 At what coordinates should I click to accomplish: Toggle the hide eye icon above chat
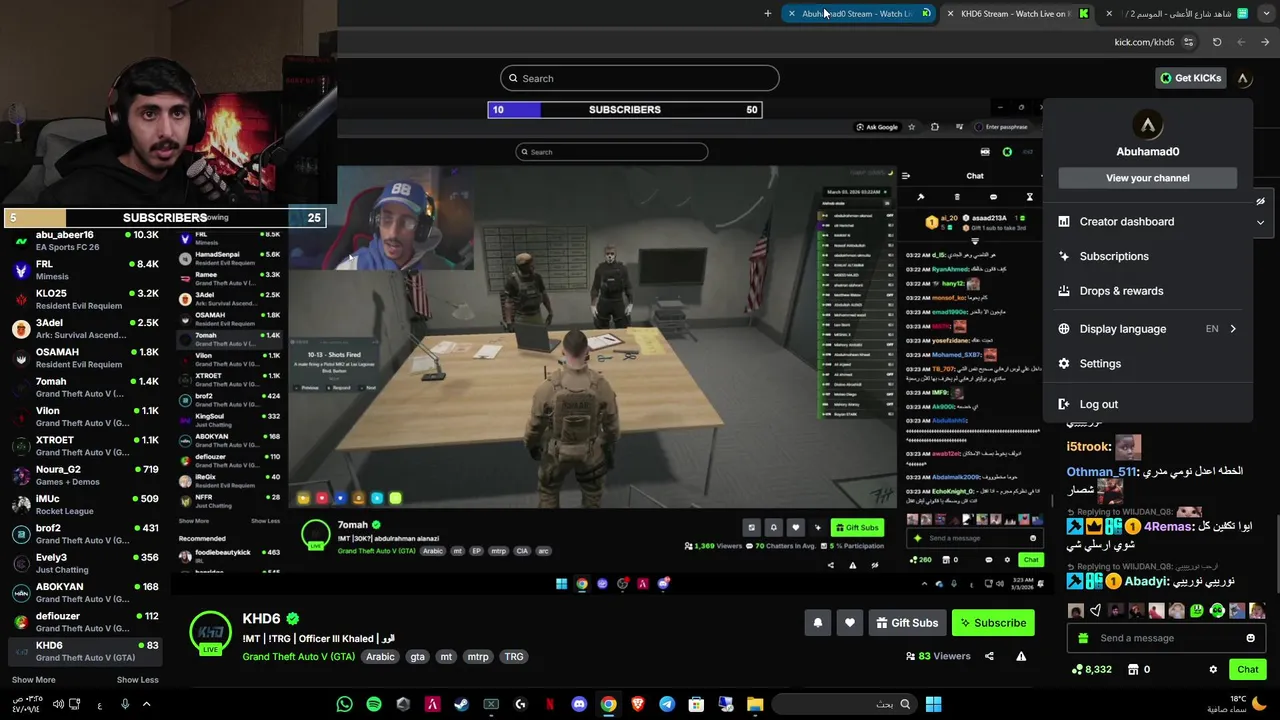pyautogui.click(x=1260, y=201)
